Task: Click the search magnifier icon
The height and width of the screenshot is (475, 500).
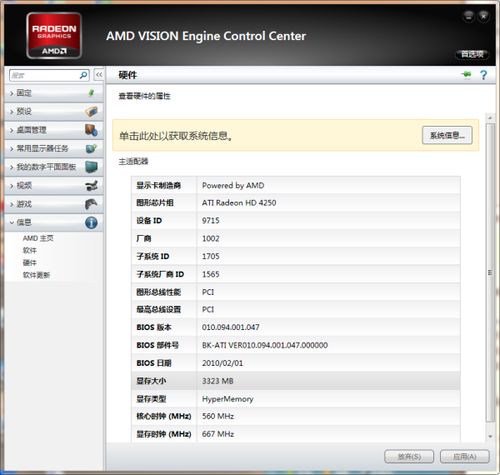Action: (x=84, y=75)
